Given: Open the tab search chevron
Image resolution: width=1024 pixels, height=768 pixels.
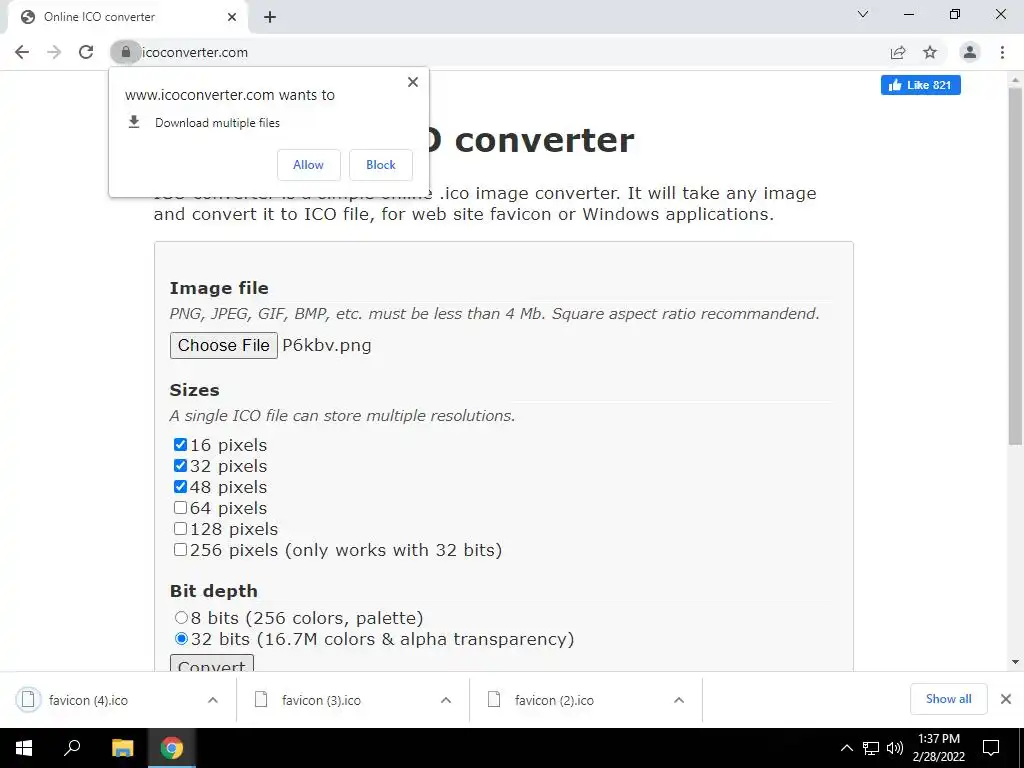Looking at the screenshot, I should pos(863,14).
